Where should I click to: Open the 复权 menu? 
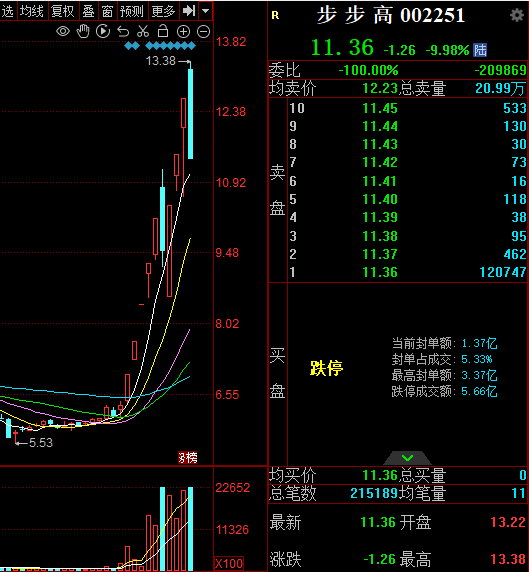63,11
